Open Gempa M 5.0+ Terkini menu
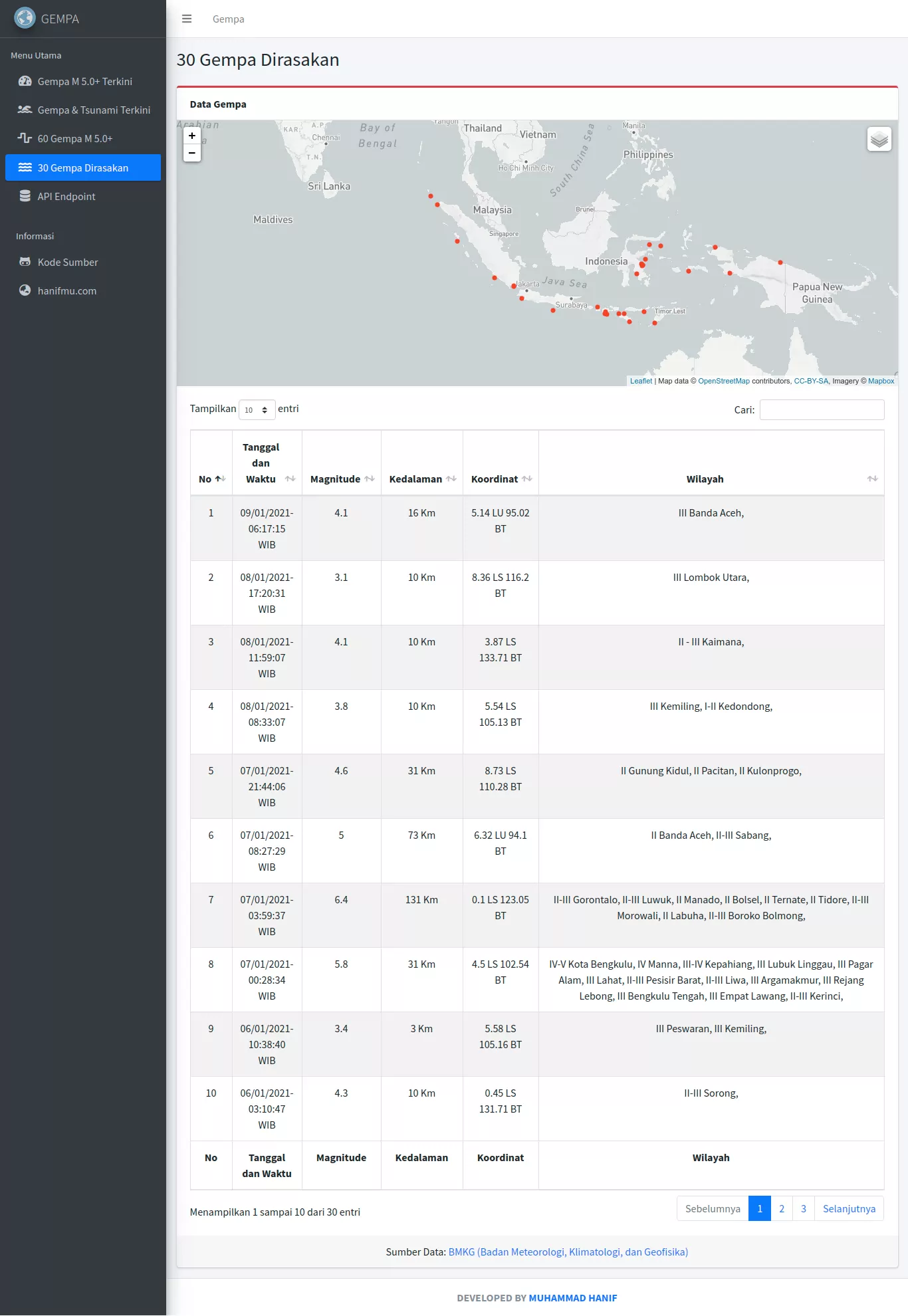This screenshot has height=1316, width=908. pyautogui.click(x=83, y=81)
